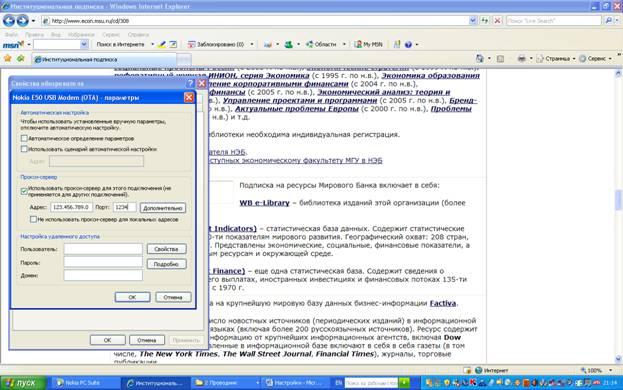Image resolution: width=623 pixels, height=390 pixels.
Task: Select the Институциональная подписка tab
Action: (x=104, y=60)
